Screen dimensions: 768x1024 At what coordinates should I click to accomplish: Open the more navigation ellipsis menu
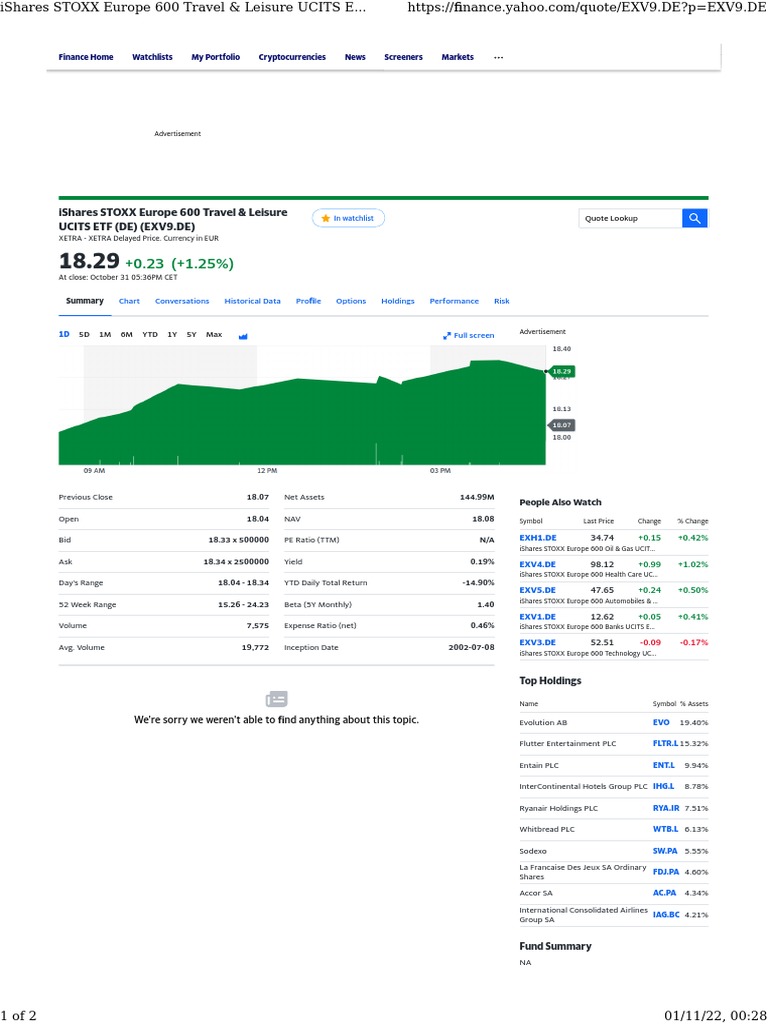(499, 57)
